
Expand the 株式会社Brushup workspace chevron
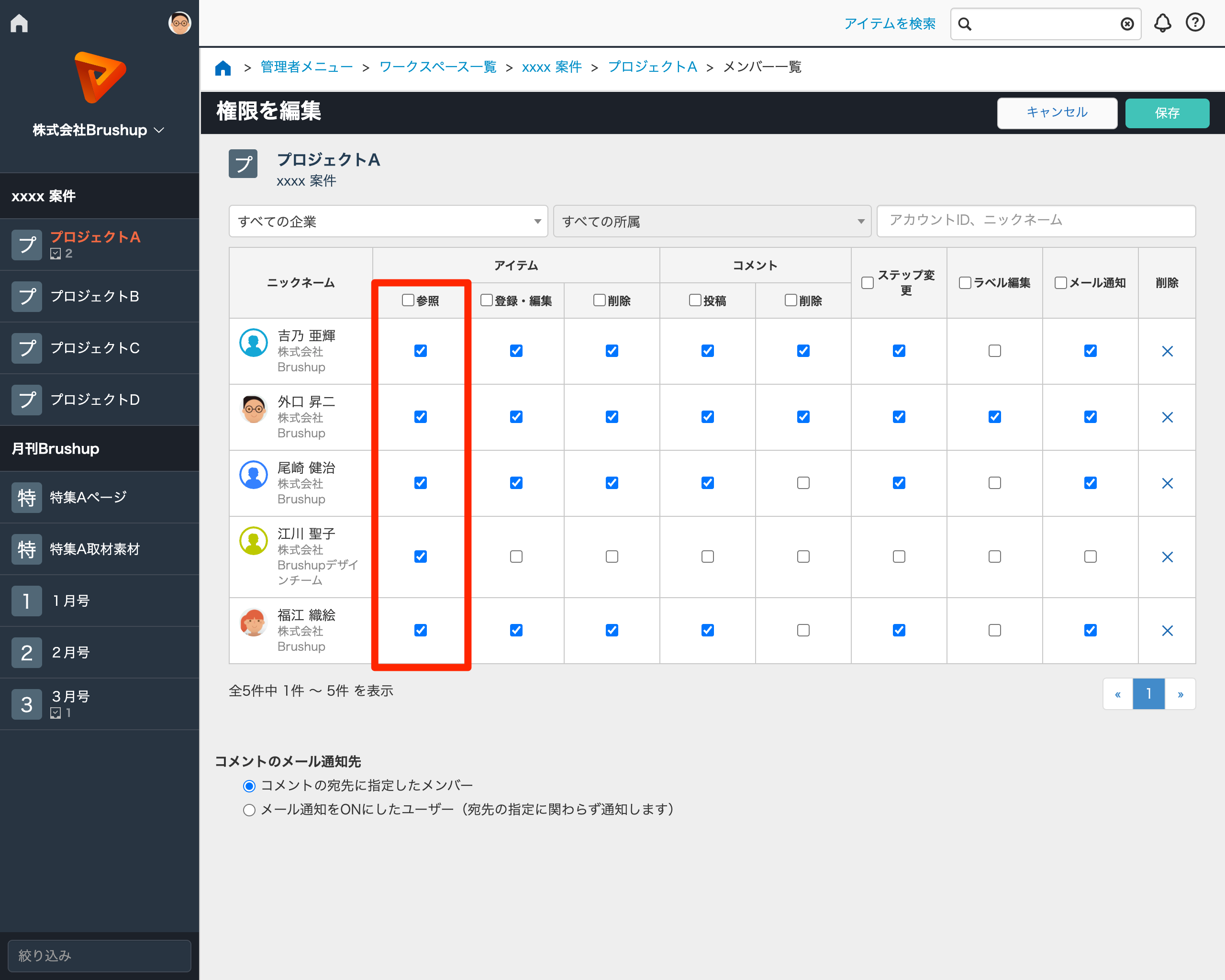(160, 130)
